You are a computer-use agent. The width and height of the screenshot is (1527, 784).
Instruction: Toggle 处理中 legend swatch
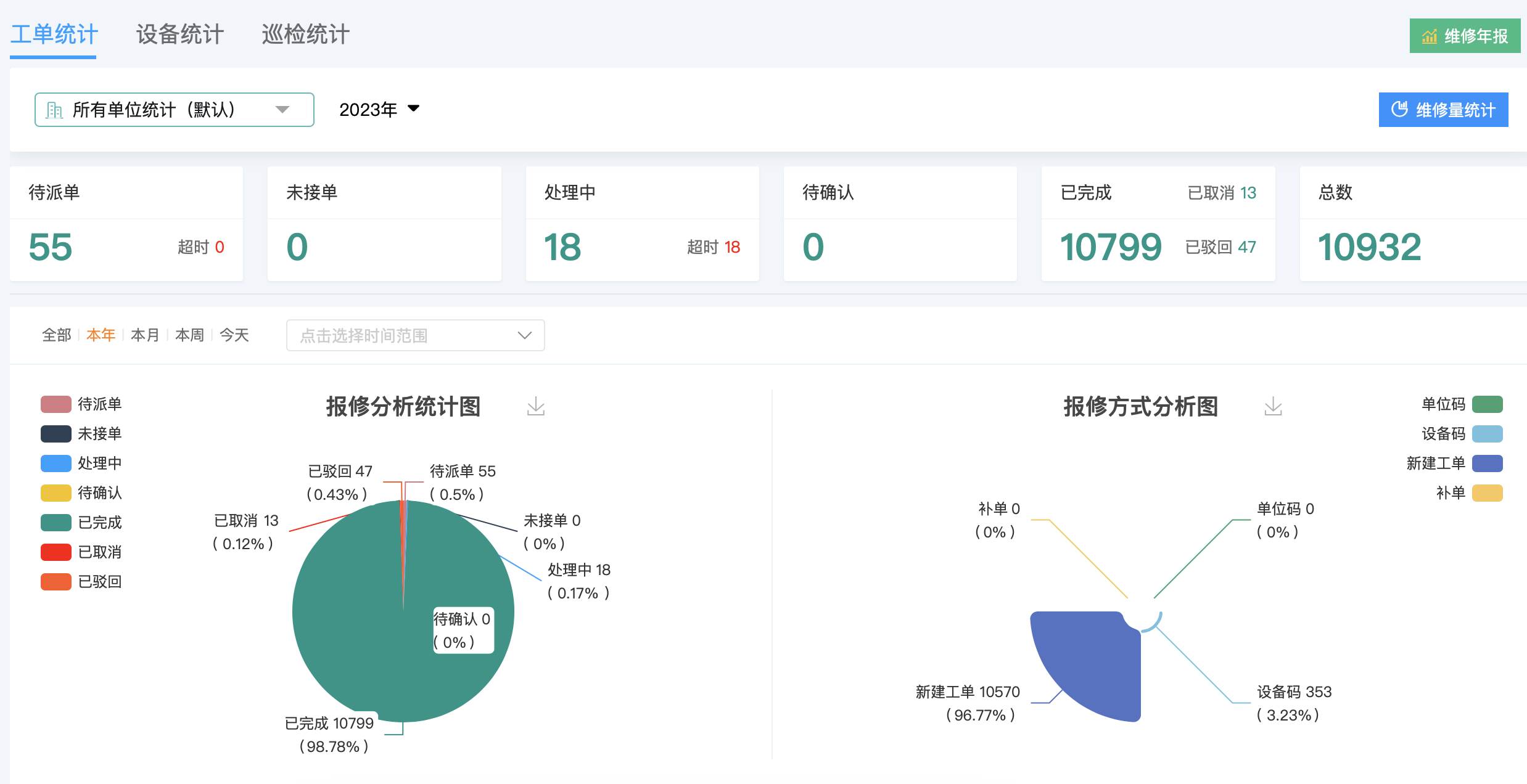click(56, 463)
